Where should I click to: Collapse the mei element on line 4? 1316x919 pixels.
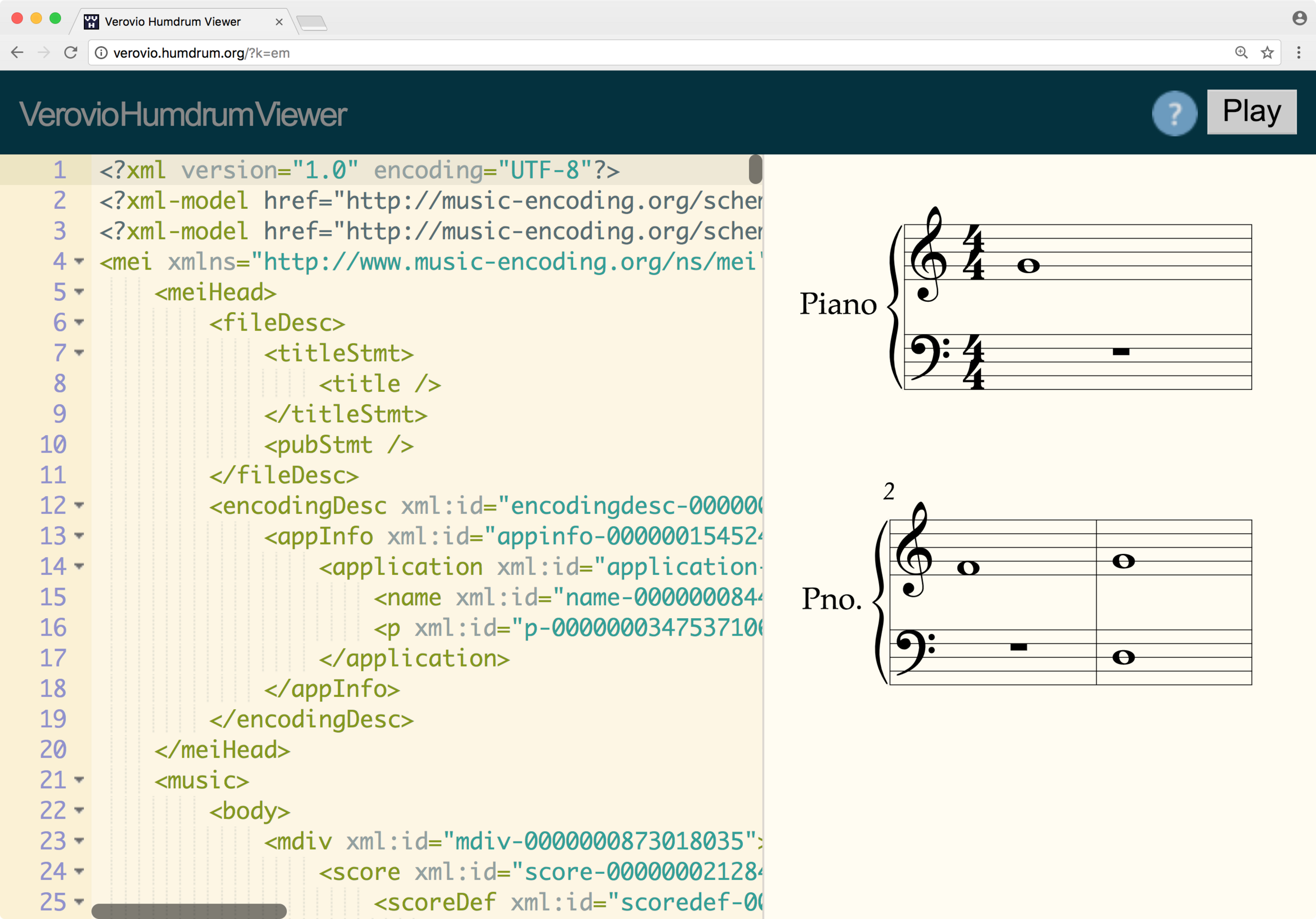click(x=80, y=261)
